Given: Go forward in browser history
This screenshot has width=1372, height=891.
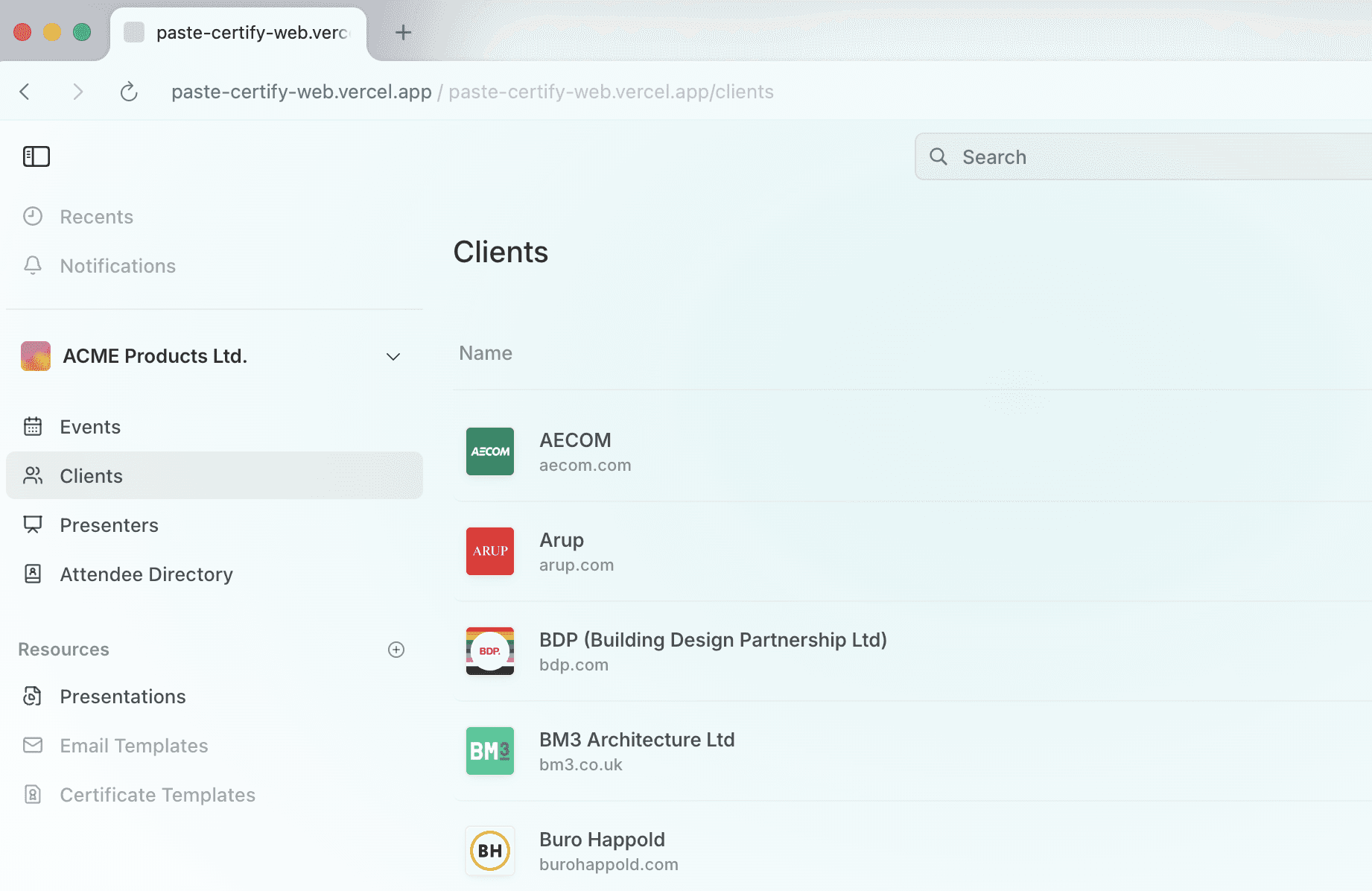Looking at the screenshot, I should pos(77,92).
